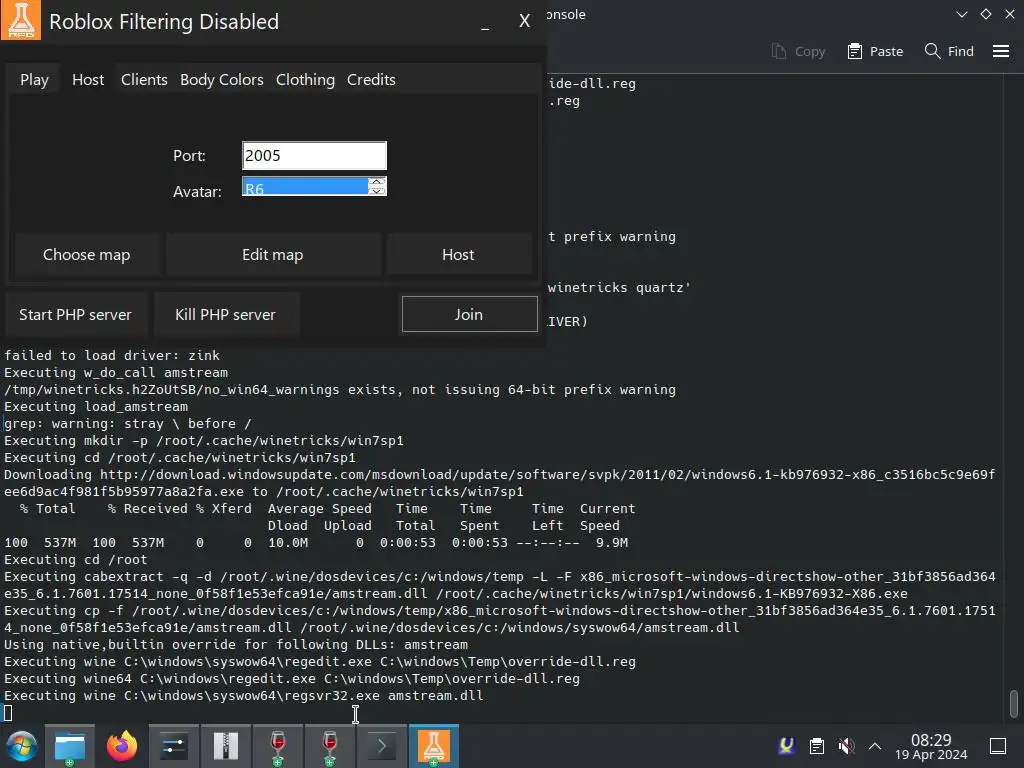This screenshot has height=768, width=1024.
Task: Click the orange flask taskbar entry
Action: 434,746
